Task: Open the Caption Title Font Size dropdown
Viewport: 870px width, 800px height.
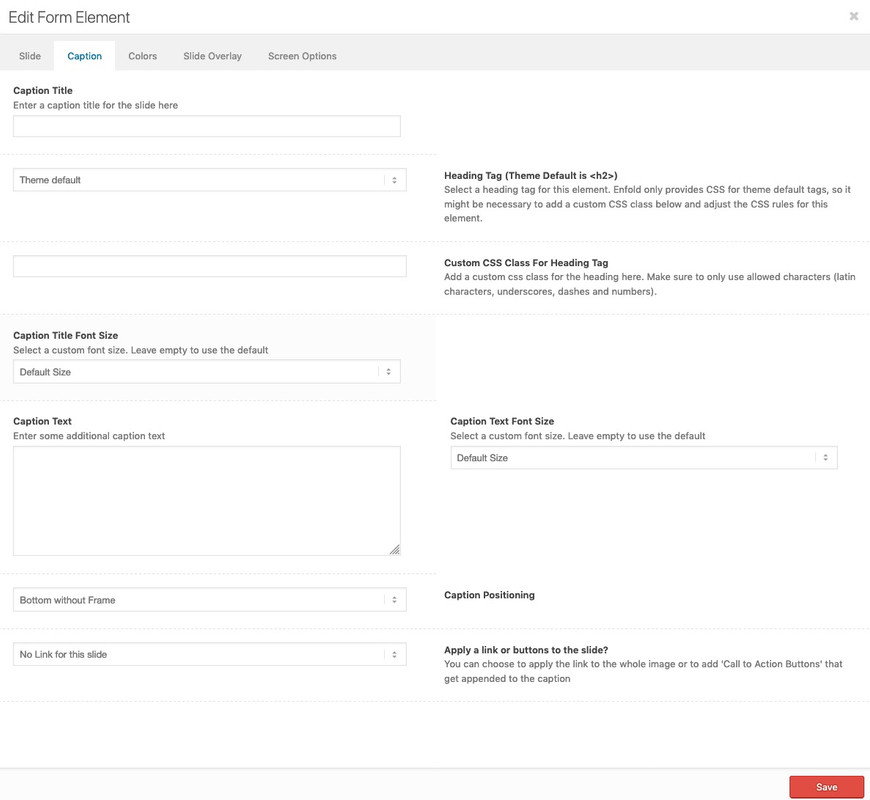Action: click(x=207, y=372)
